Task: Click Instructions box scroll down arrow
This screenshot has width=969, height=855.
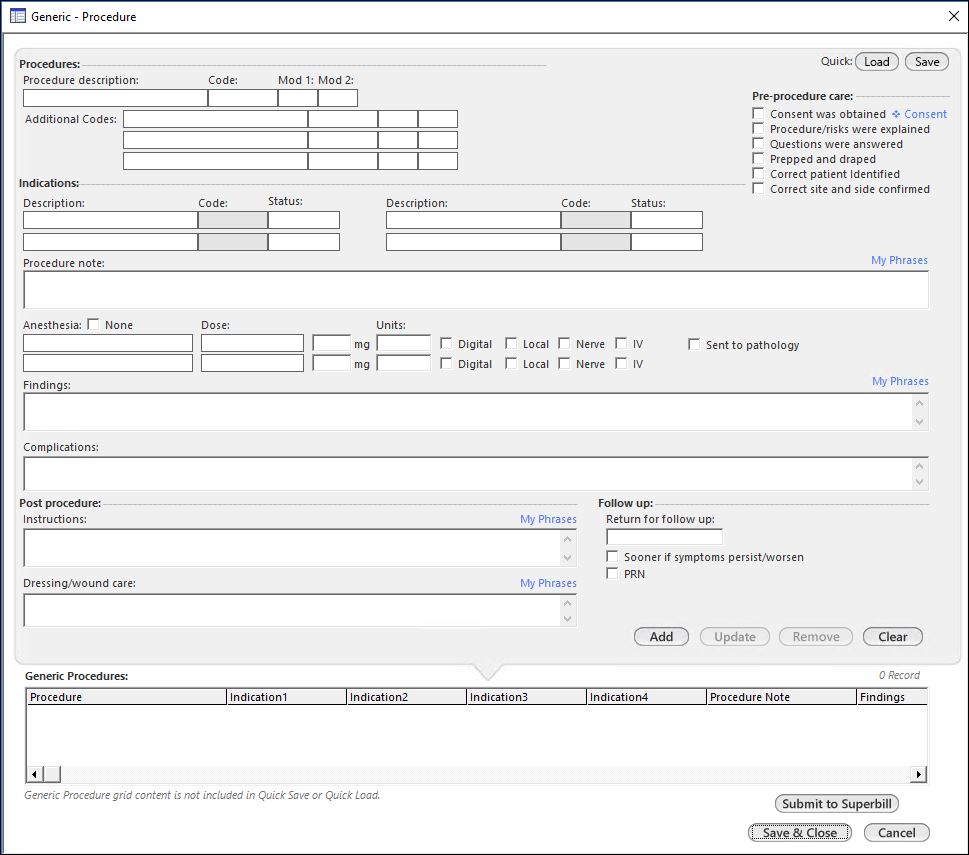Action: pos(567,558)
